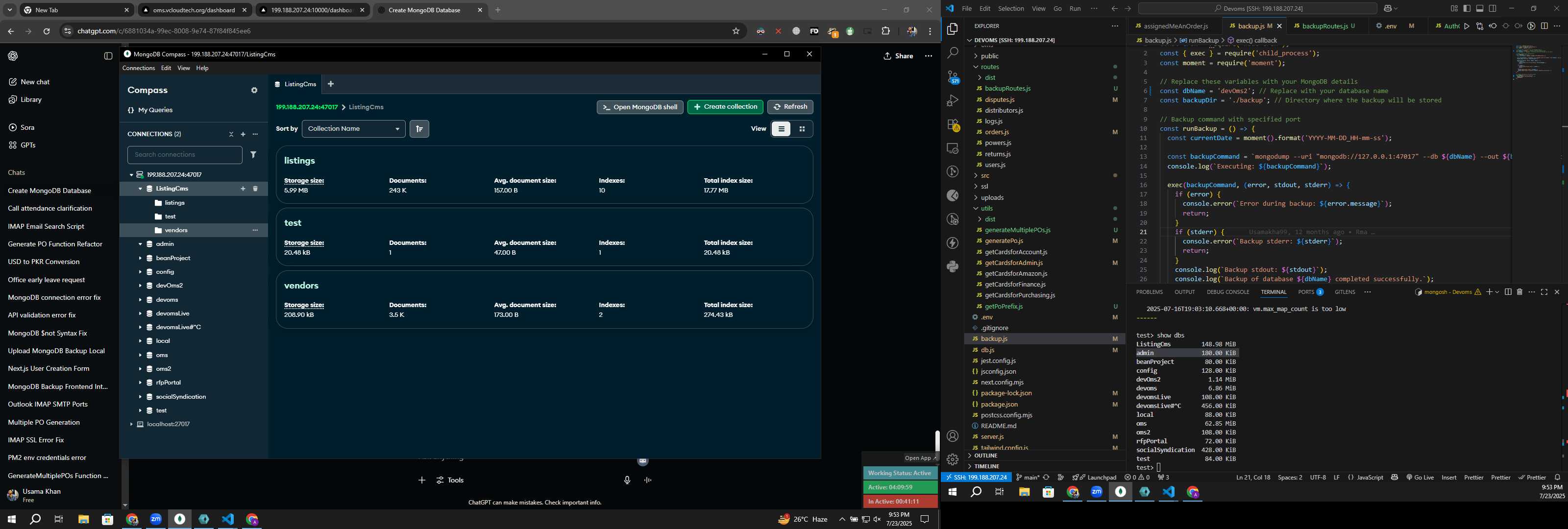Toggle VS Code bottom panel layout icon
The height and width of the screenshot is (529, 1568).
1480,8
